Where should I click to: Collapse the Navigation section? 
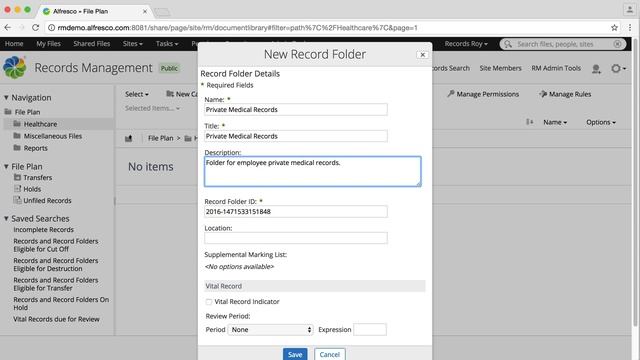point(6,98)
